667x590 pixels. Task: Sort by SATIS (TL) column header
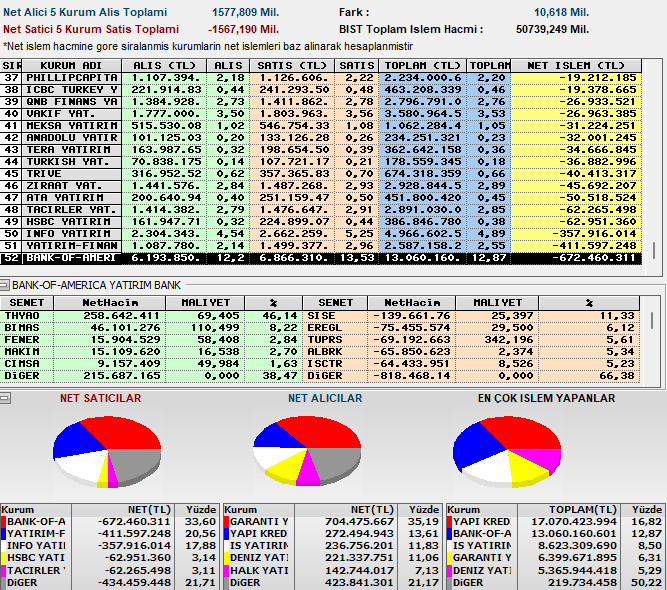pos(292,66)
